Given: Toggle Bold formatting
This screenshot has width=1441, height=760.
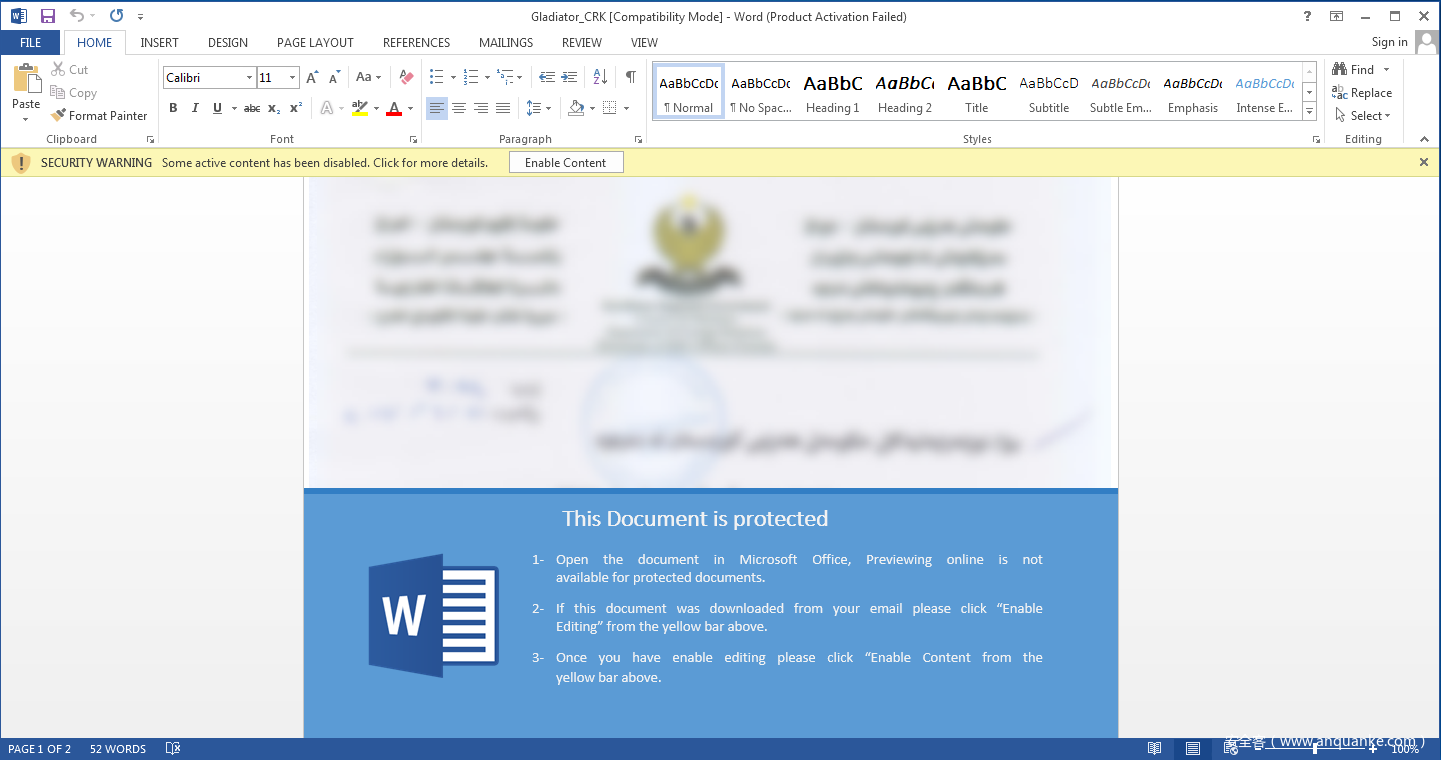Looking at the screenshot, I should [173, 108].
